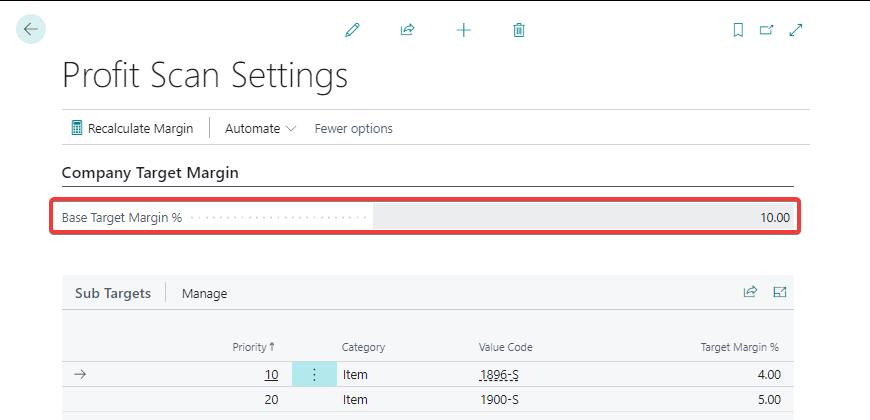The height and width of the screenshot is (420, 870).
Task: Click Recalculate Margin action
Action: pos(133,128)
